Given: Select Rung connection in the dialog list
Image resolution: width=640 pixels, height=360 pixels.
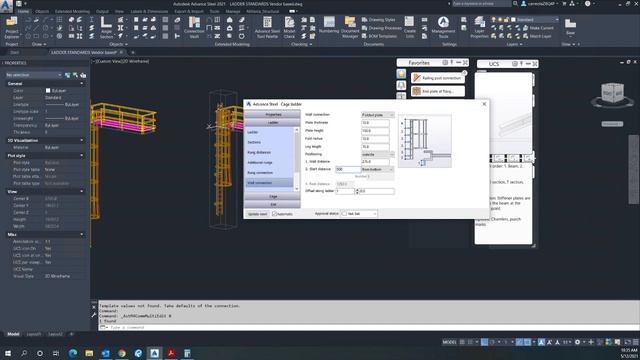Looking at the screenshot, I should [260, 173].
